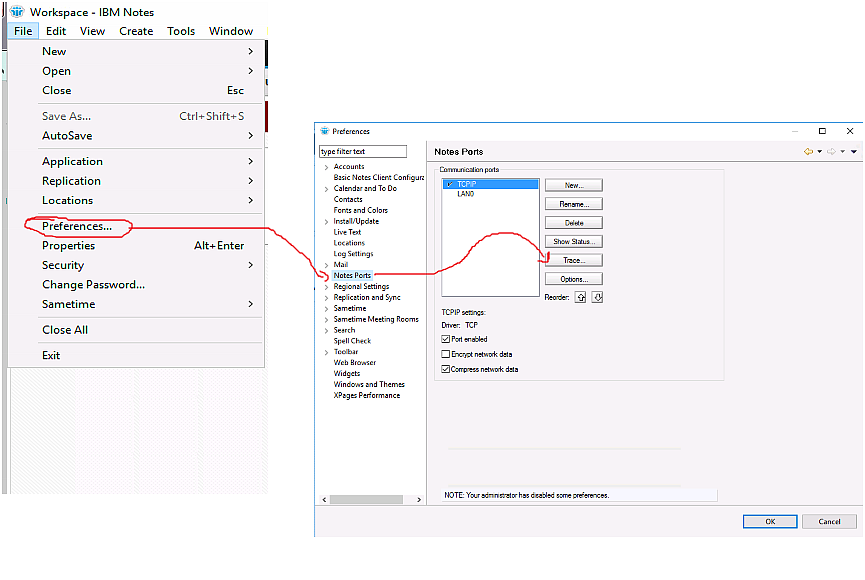This screenshot has height=580, width=865.
Task: Open the Security submenu
Action: click(136, 265)
